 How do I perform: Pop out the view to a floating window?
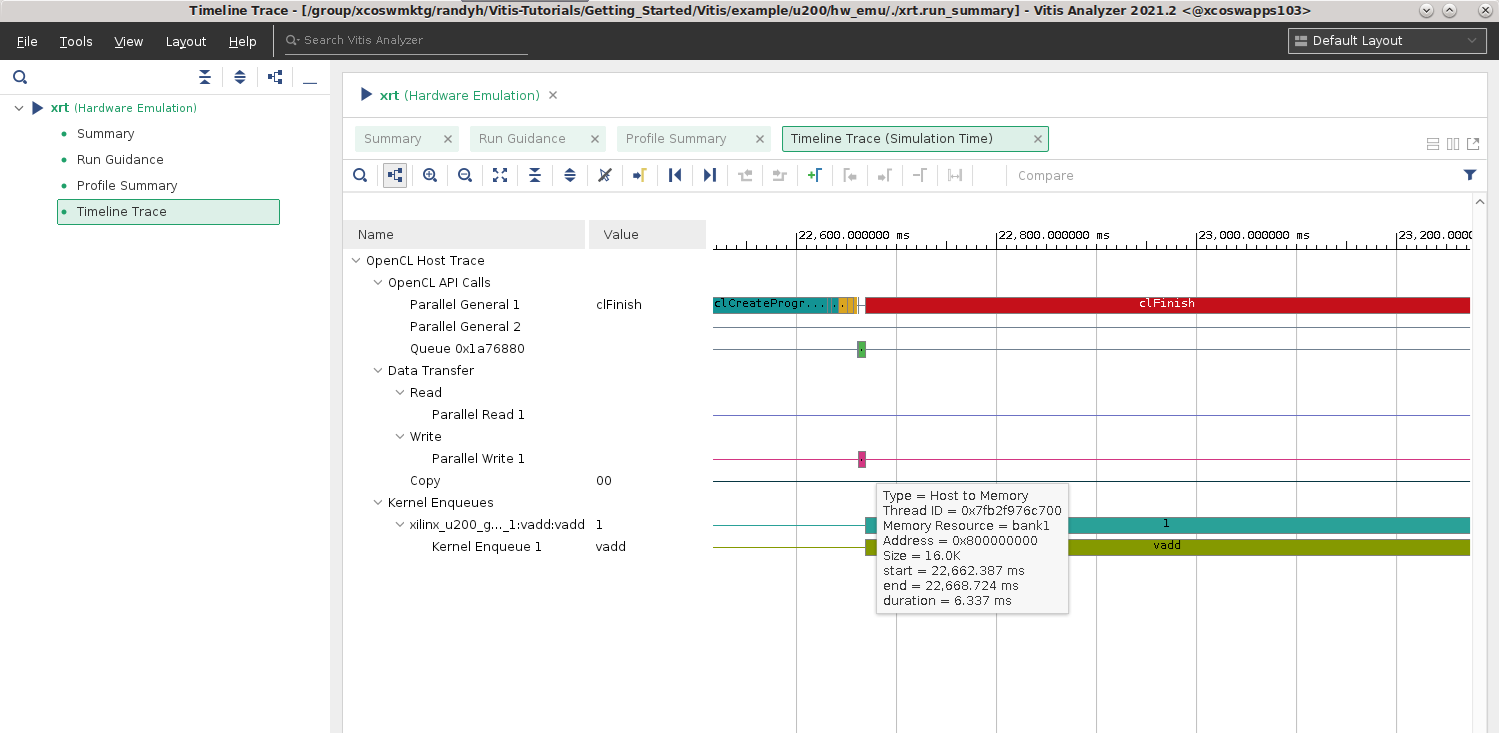[1472, 144]
